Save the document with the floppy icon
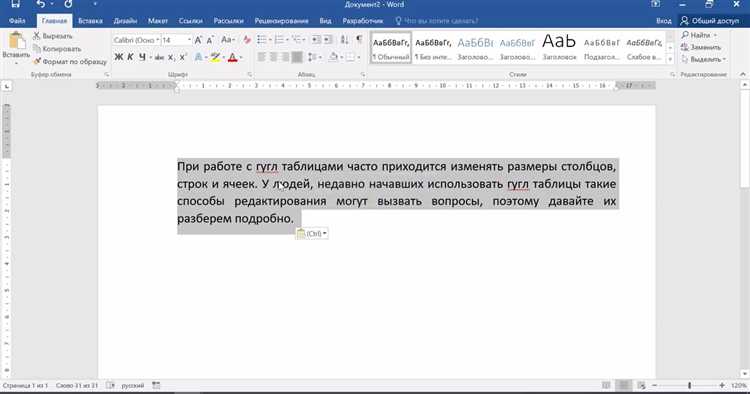The width and height of the screenshot is (750, 394). (15, 4)
